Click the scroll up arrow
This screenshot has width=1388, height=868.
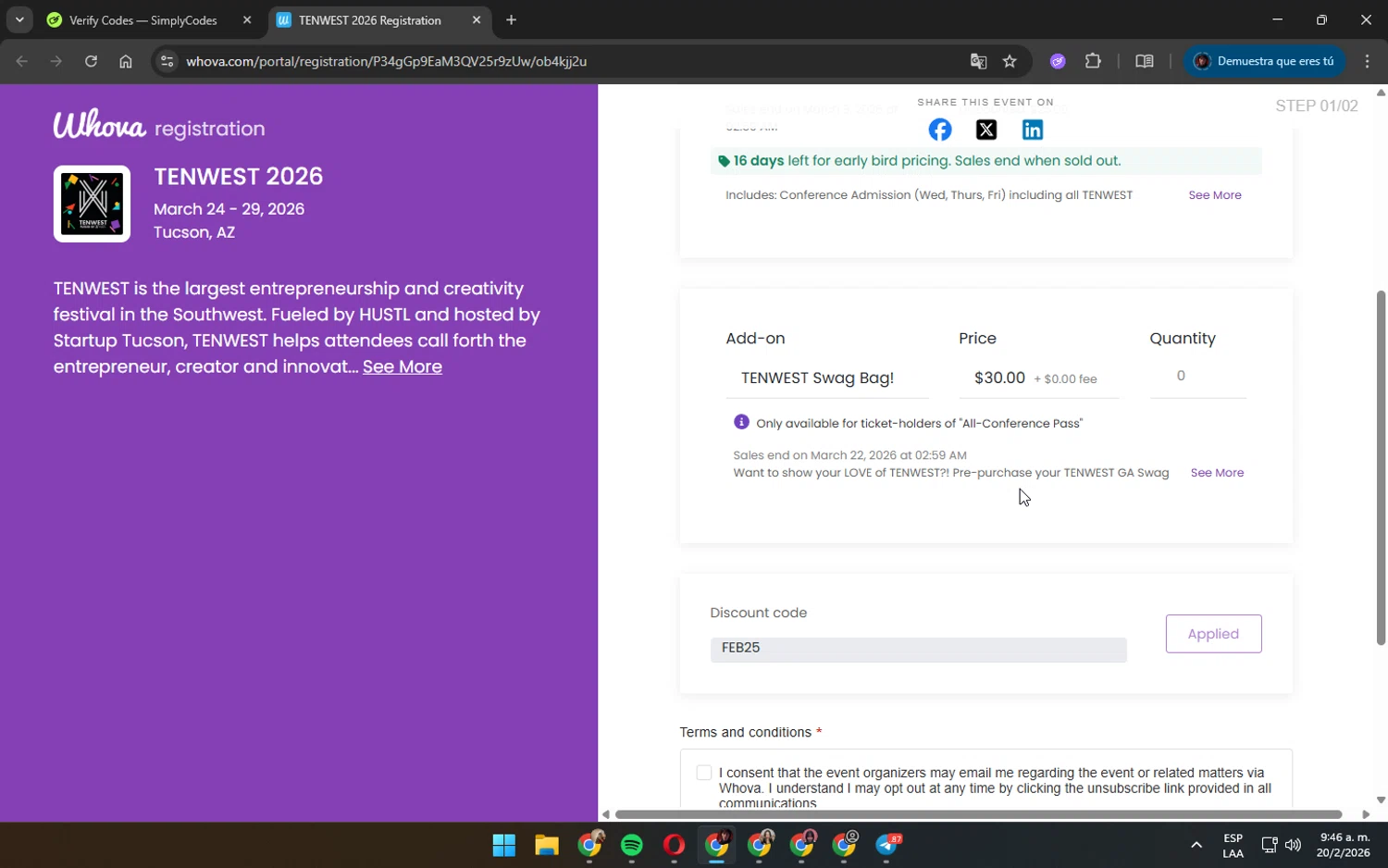coord(1381,92)
